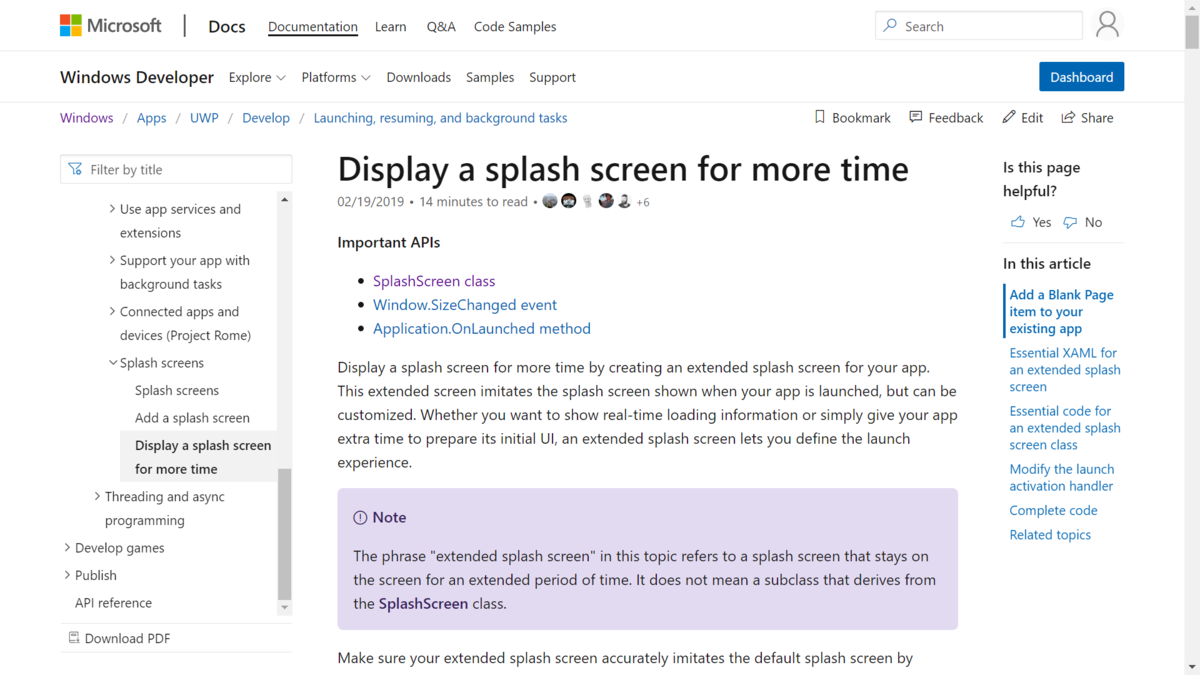
Task: Open SplashScreen class link in Important APIs
Action: point(434,281)
